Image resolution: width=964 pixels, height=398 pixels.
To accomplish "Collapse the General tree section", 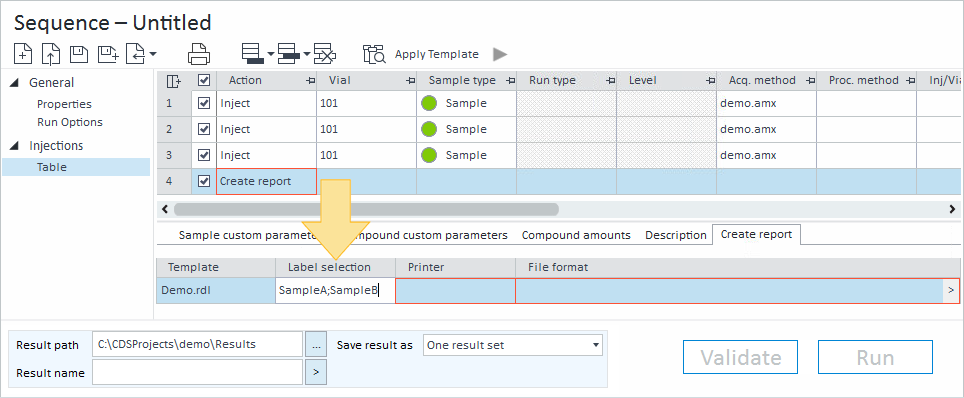I will click(15, 82).
